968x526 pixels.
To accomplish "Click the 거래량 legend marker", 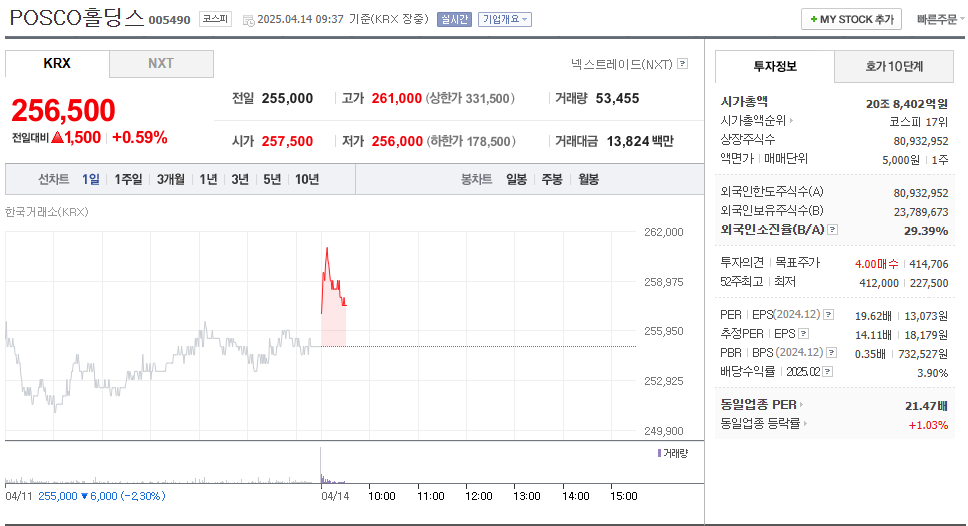I will (x=659, y=453).
